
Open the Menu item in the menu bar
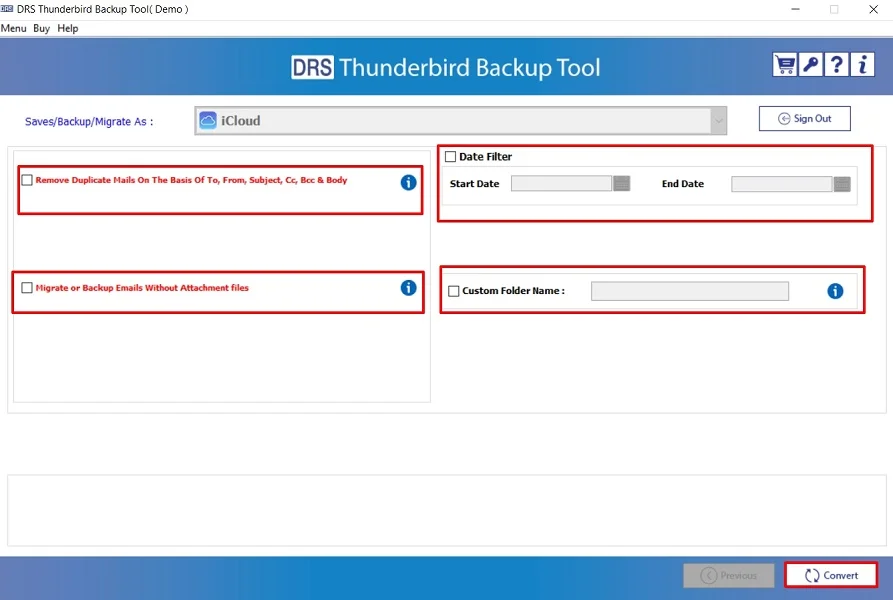click(13, 28)
